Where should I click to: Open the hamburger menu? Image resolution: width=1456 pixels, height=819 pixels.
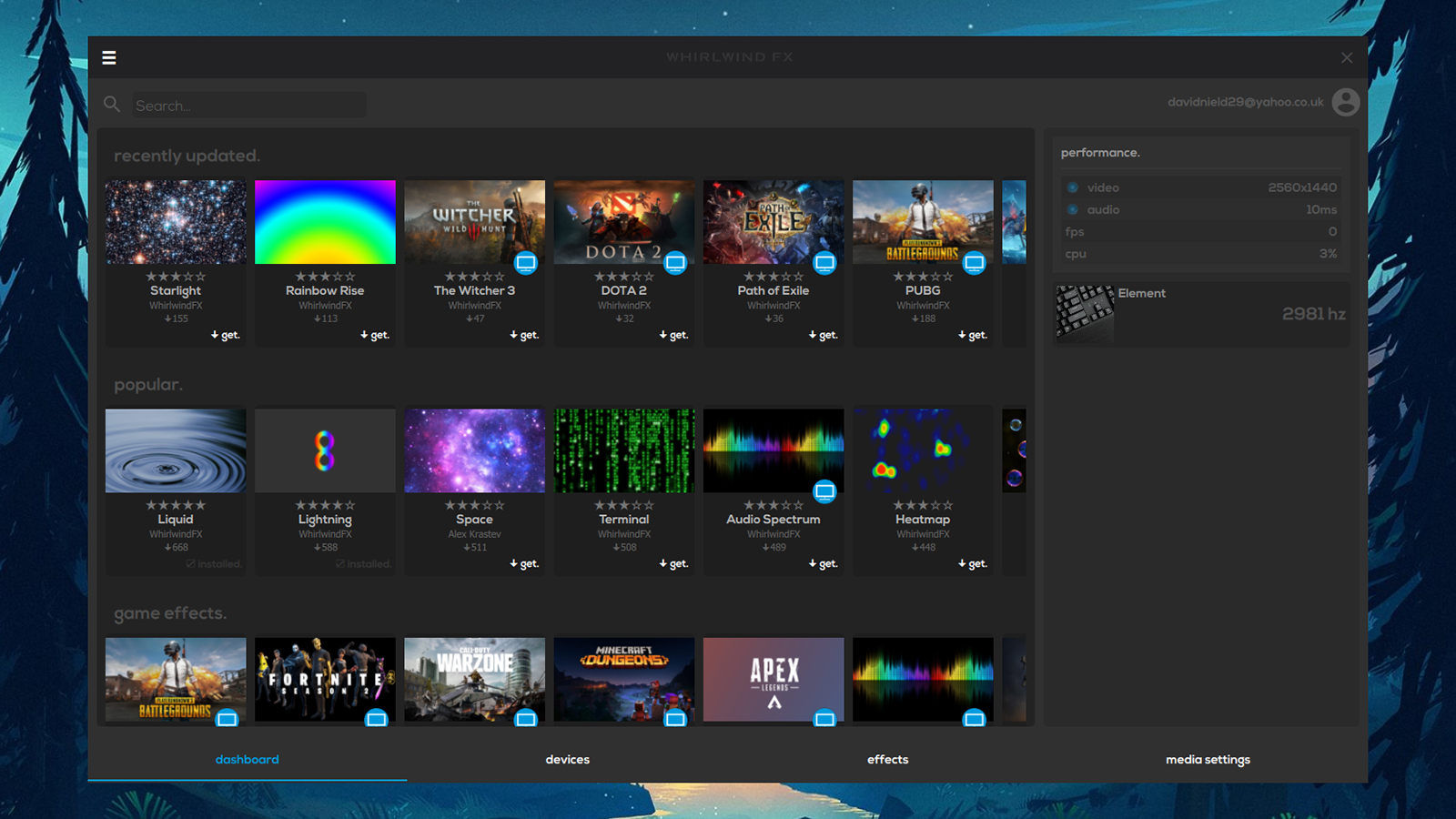pyautogui.click(x=109, y=58)
